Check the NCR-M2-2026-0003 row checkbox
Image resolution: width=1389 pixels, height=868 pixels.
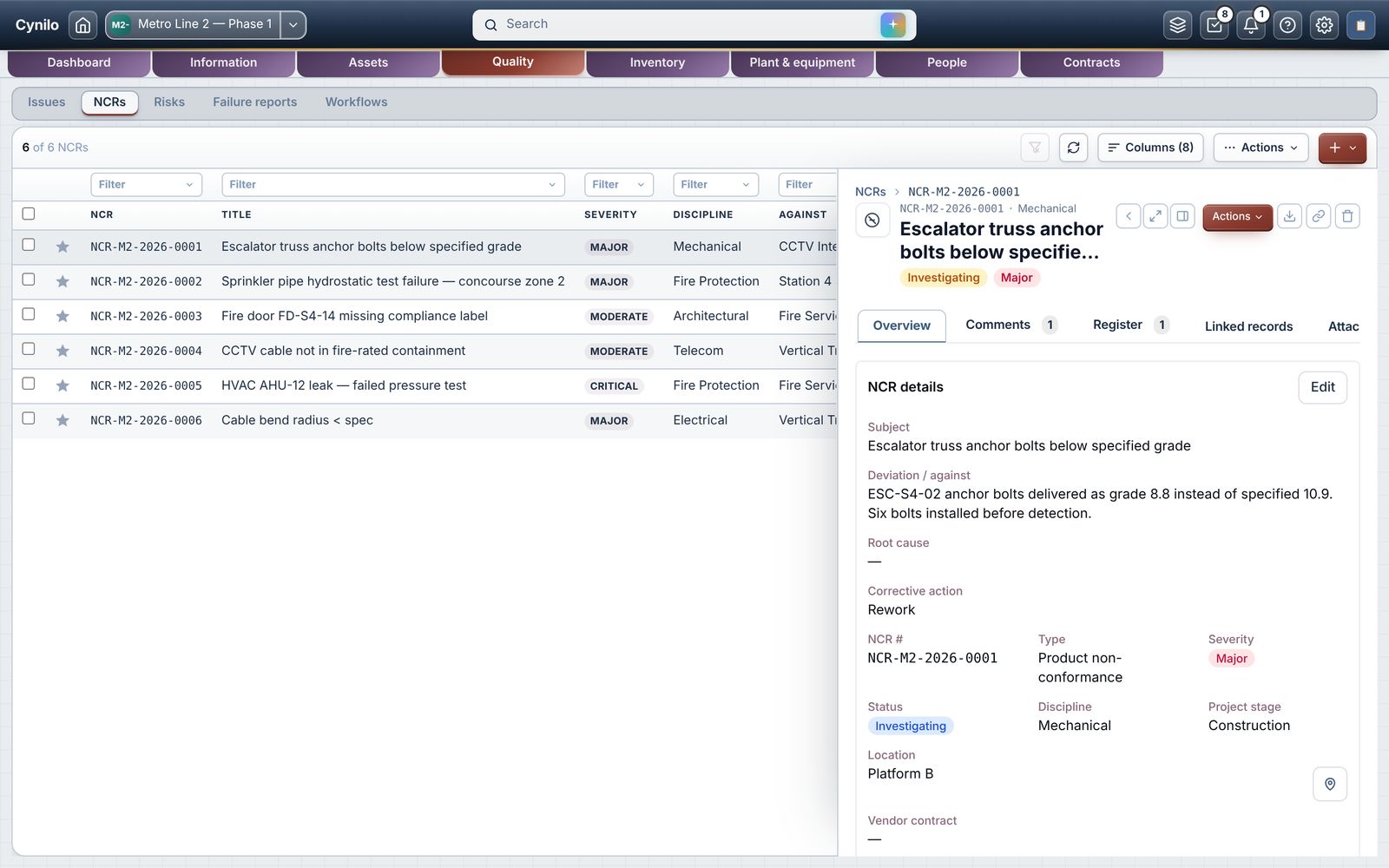coord(29,314)
